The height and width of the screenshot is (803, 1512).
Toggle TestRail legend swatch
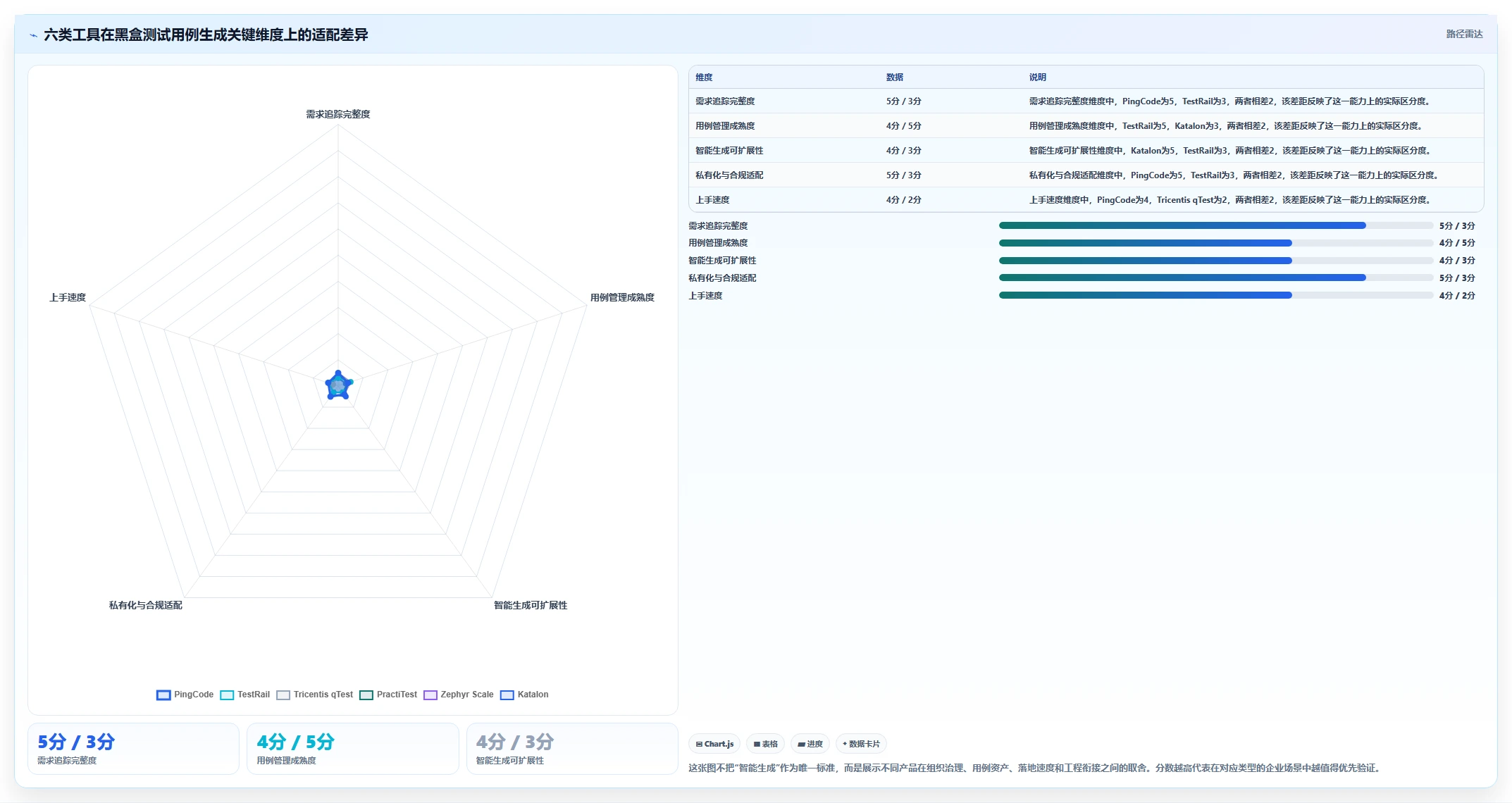point(227,695)
